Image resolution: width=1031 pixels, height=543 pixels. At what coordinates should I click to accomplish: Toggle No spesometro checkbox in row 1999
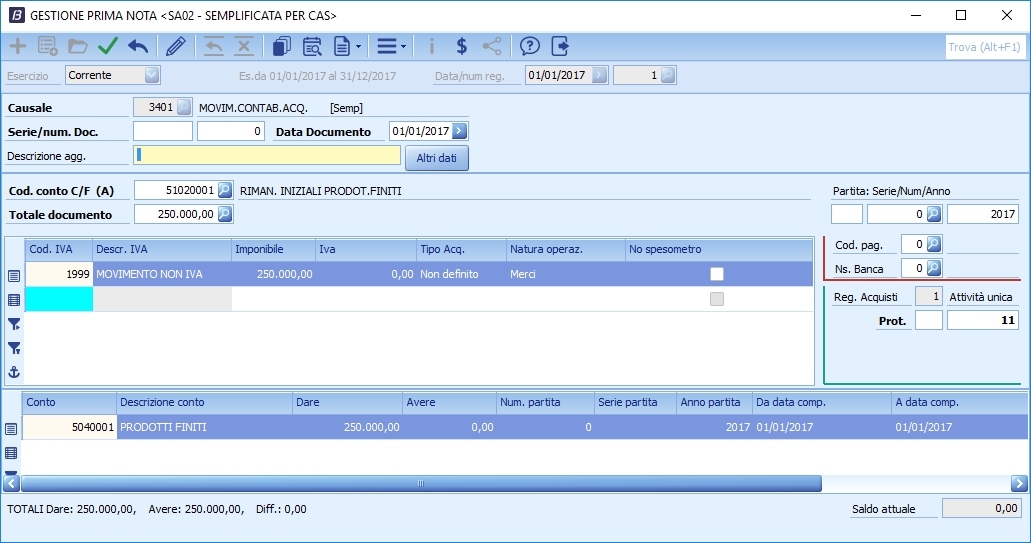[x=717, y=274]
